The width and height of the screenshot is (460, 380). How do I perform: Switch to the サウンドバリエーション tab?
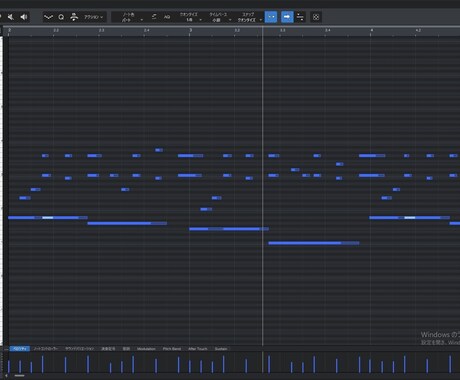(79, 349)
